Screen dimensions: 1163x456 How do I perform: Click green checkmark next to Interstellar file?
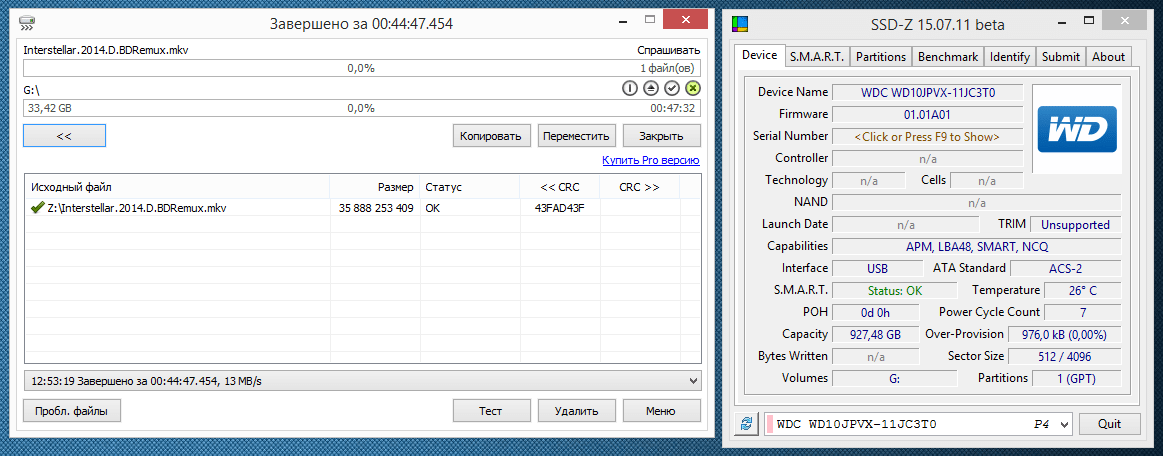pyautogui.click(x=37, y=208)
